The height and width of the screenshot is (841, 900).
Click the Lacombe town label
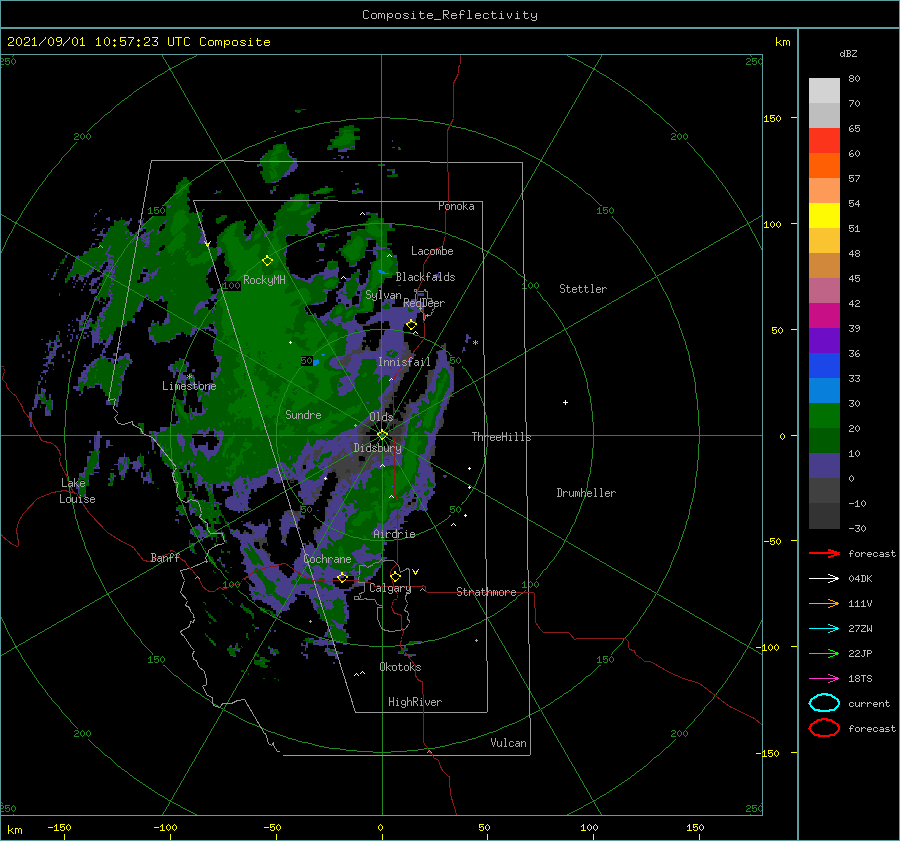(x=432, y=251)
